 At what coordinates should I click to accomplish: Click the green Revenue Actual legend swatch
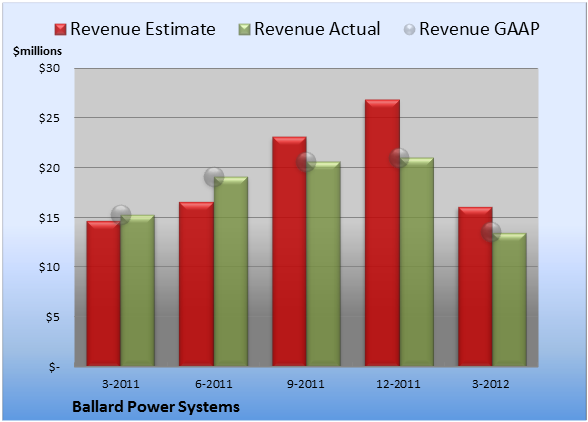coord(244,30)
